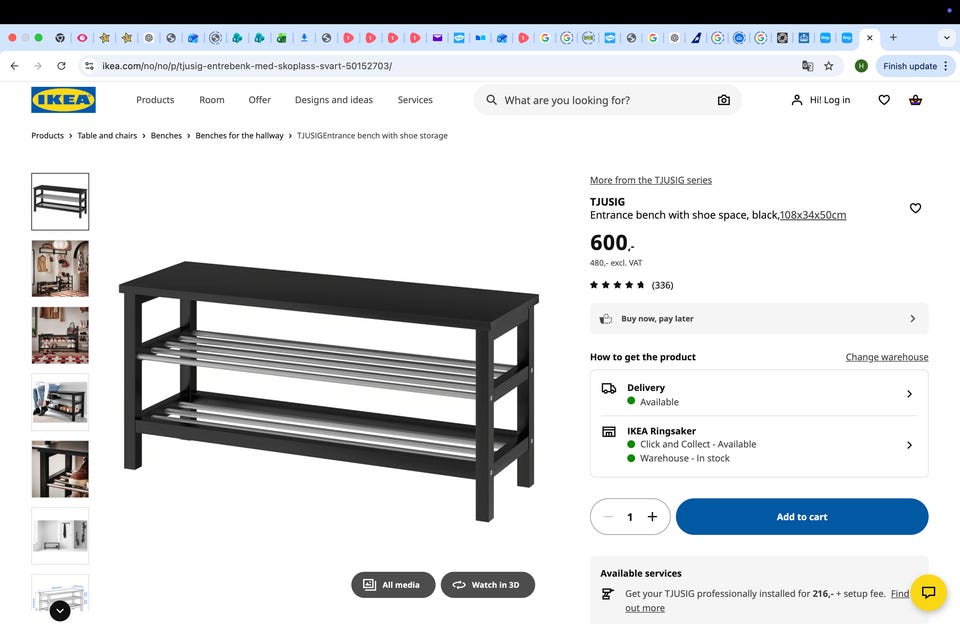960x624 pixels.
Task: Click the translate page icon
Action: tap(808, 66)
